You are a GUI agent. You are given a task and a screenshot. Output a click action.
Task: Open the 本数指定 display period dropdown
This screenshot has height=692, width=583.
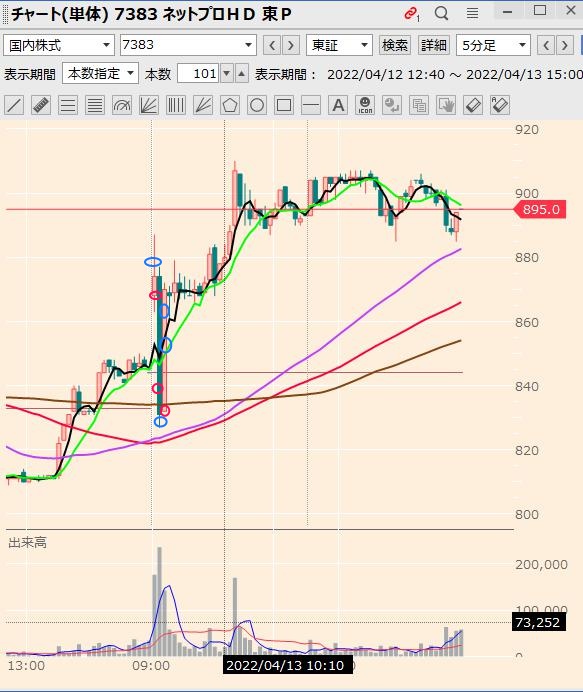click(x=100, y=73)
